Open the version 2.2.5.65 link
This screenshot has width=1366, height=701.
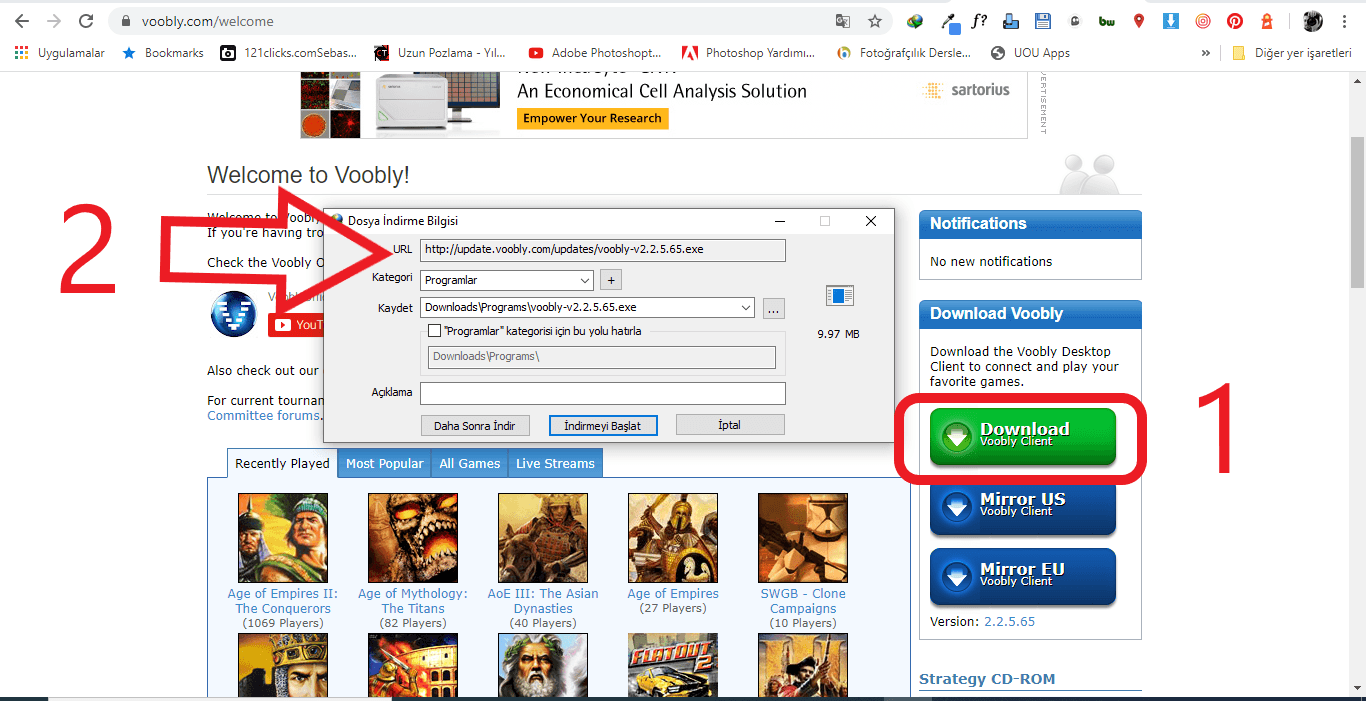tap(1009, 621)
